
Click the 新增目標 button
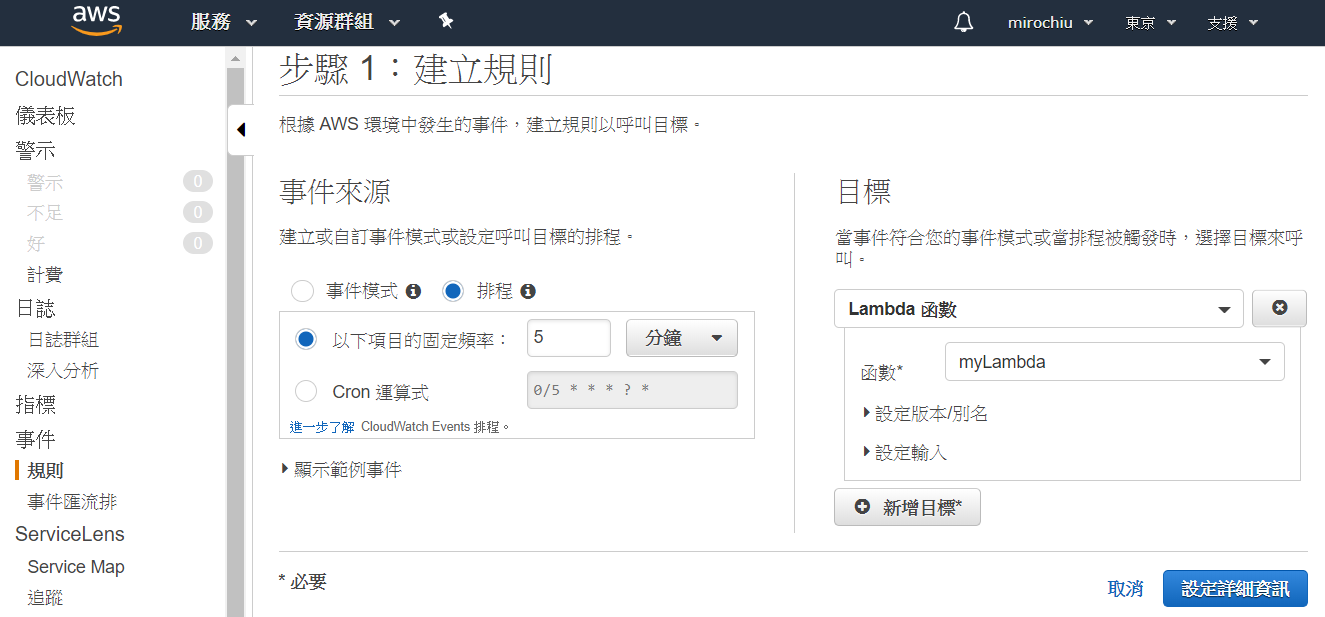tap(907, 507)
